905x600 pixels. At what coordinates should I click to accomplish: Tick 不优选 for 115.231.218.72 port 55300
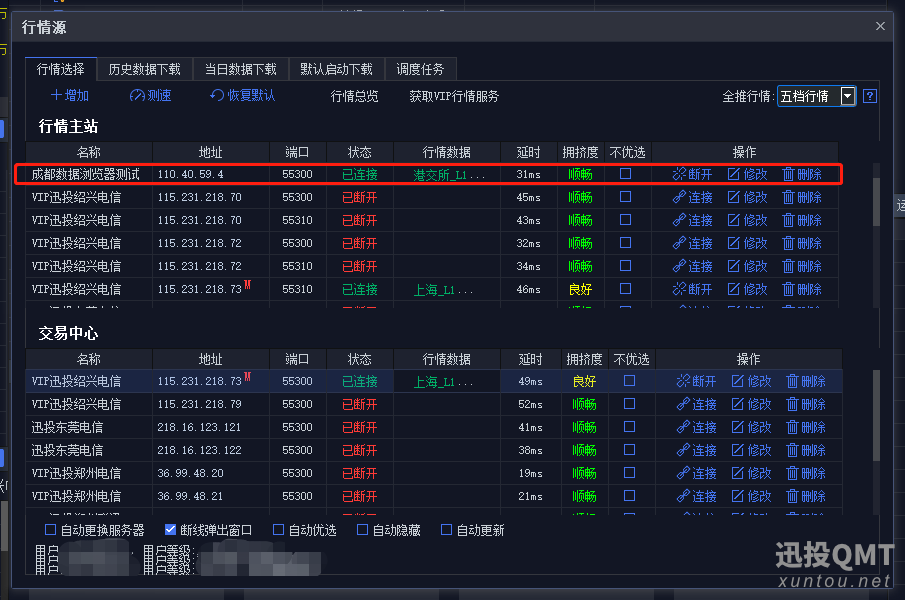[x=625, y=243]
